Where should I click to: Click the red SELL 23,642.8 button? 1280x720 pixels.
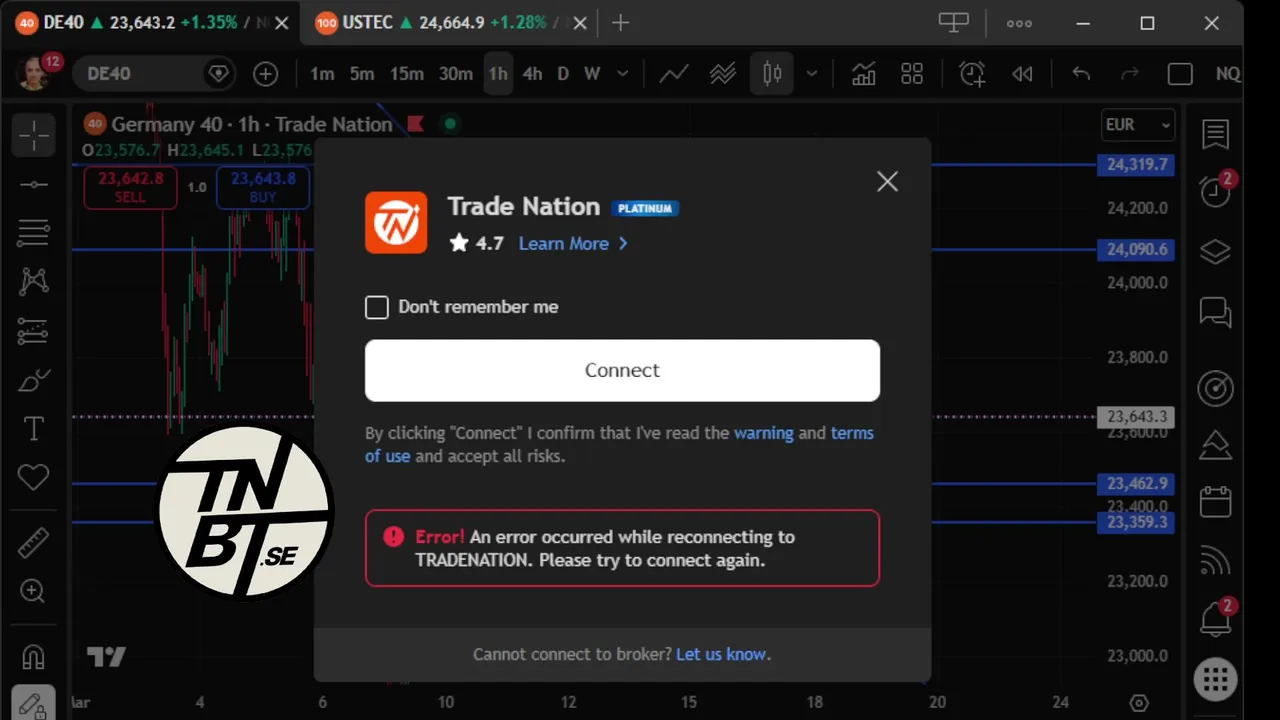tap(130, 187)
